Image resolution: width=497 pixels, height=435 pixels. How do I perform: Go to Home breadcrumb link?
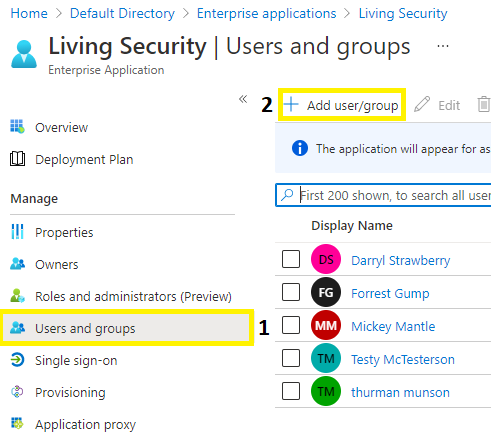click(29, 13)
